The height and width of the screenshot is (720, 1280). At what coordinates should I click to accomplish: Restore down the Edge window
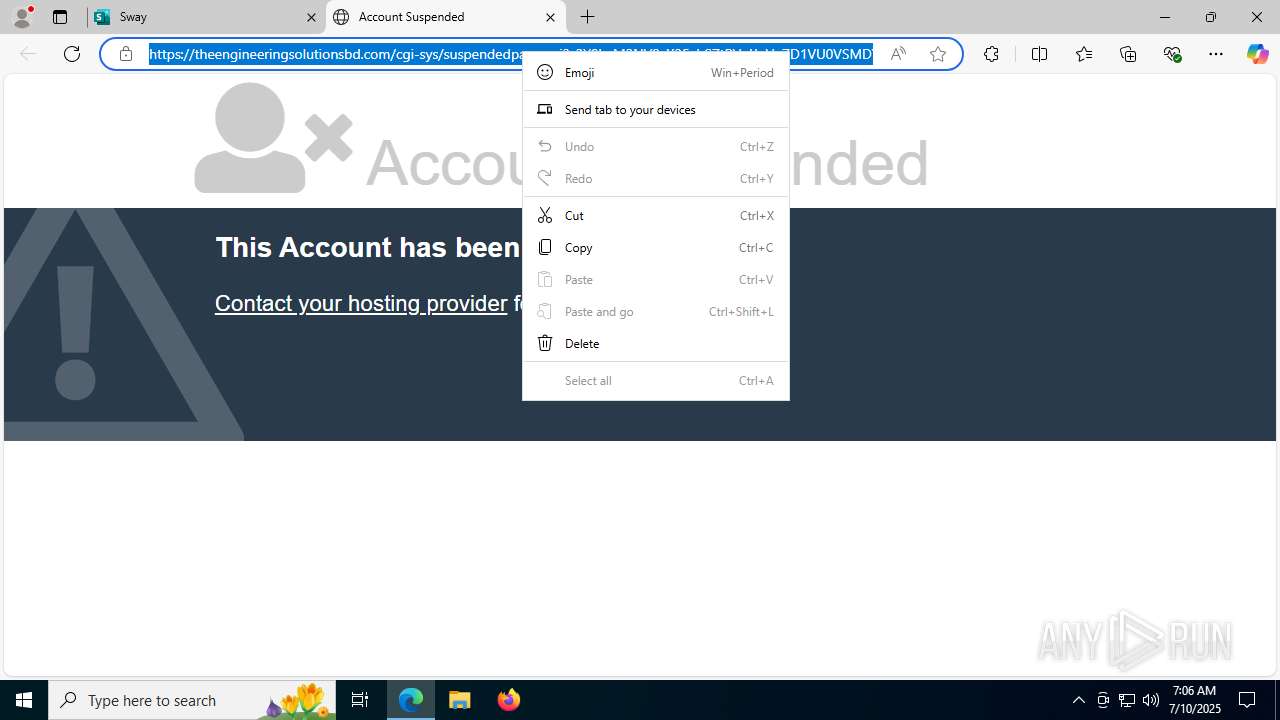(x=1211, y=17)
